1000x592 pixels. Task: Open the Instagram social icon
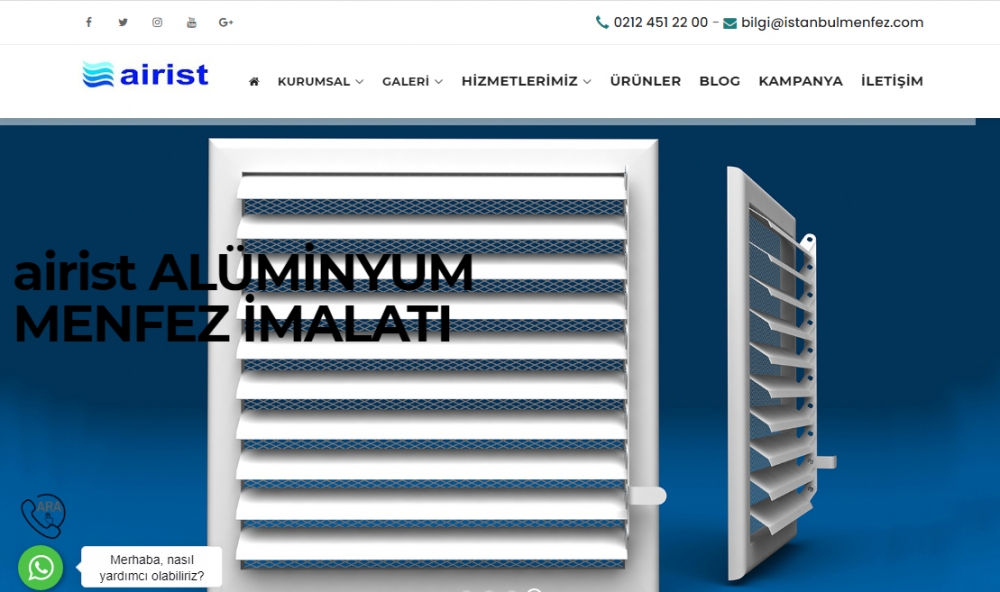click(157, 22)
